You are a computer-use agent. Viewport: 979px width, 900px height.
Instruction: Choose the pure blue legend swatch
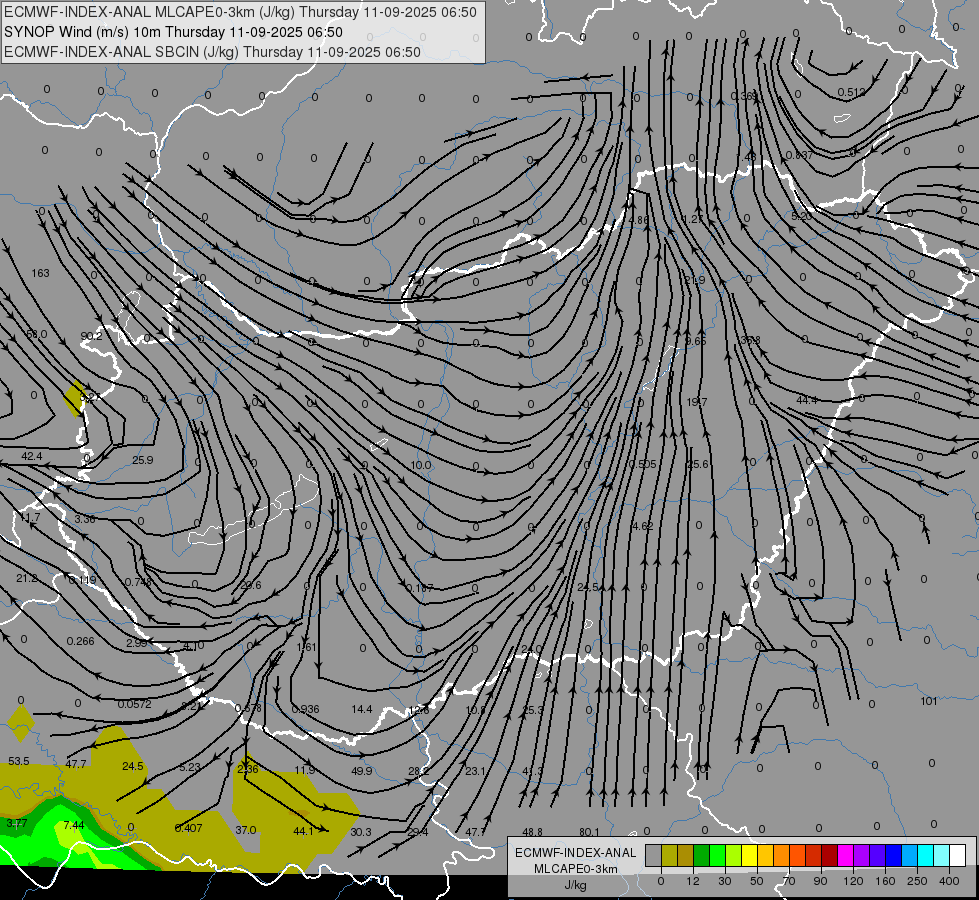(893, 855)
